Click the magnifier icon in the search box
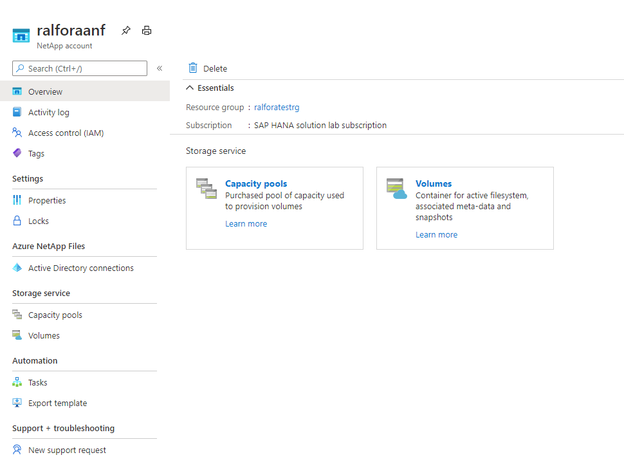The width and height of the screenshot is (624, 466). [20, 68]
